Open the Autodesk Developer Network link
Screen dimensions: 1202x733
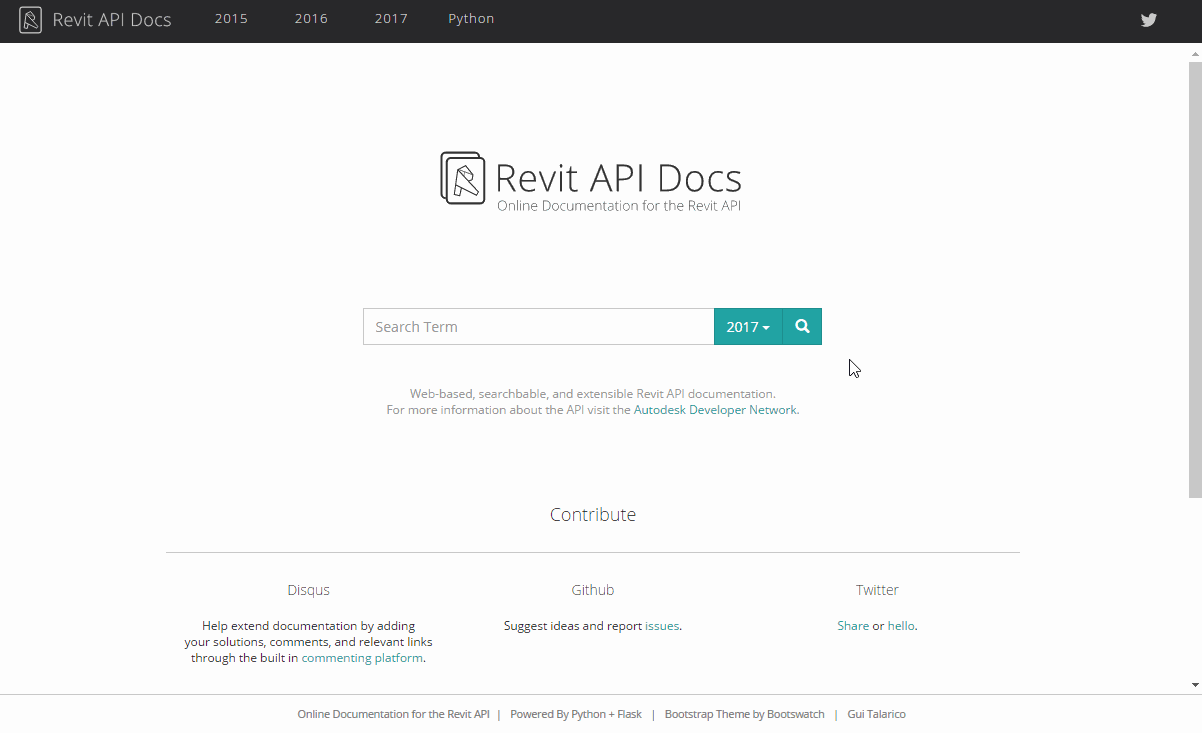714,409
